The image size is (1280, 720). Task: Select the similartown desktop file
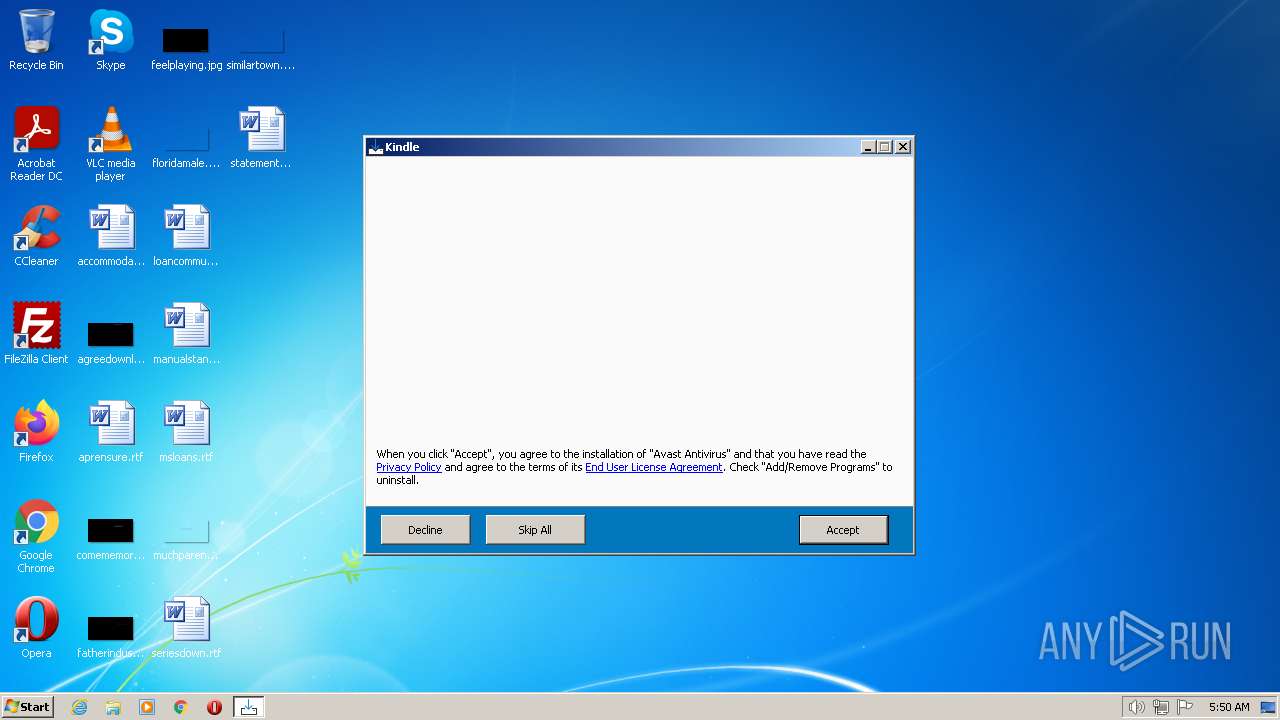(x=260, y=48)
